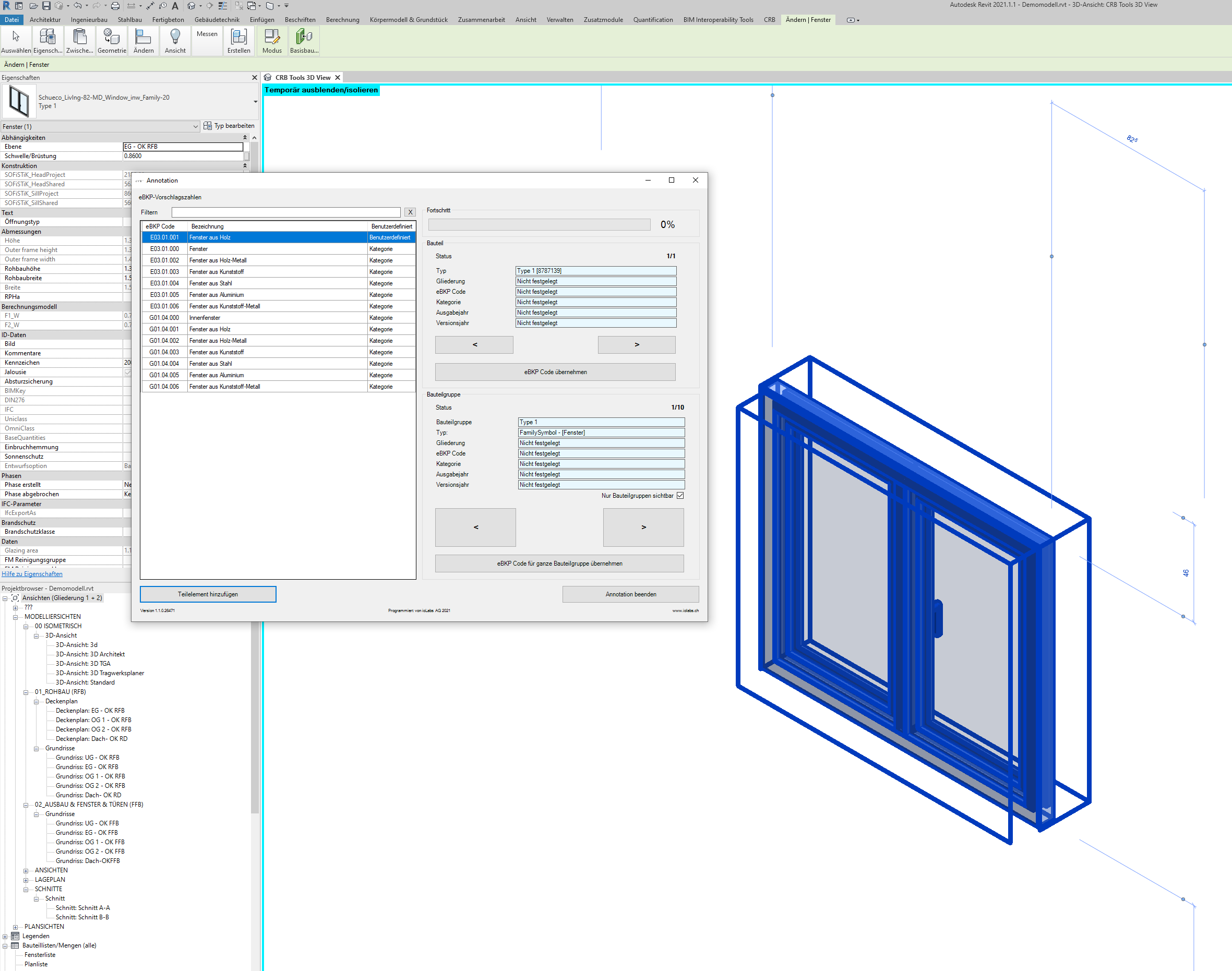This screenshot has height=971, width=1232.
Task: Click the window family type preview thumbnail
Action: tap(19, 101)
